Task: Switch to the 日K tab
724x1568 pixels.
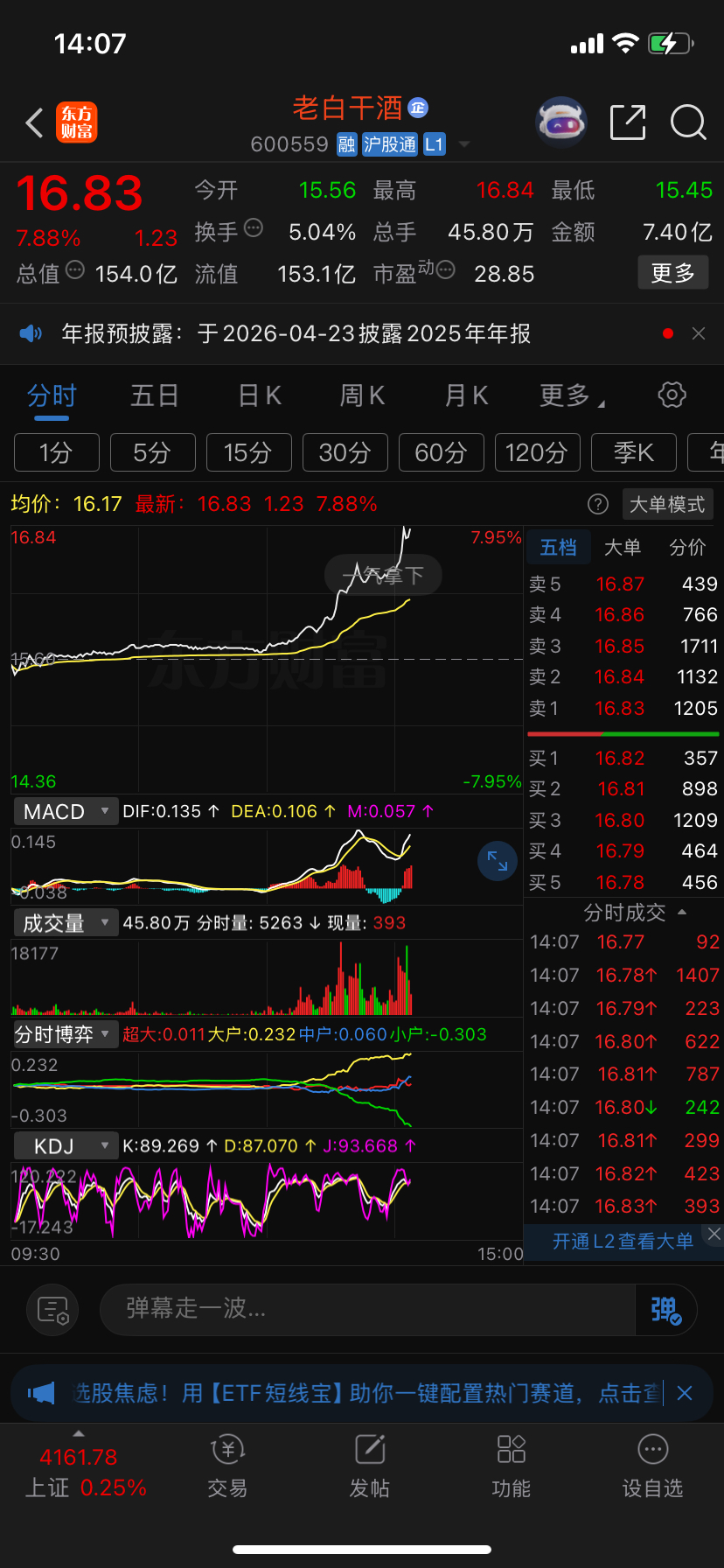Action: 260,395
